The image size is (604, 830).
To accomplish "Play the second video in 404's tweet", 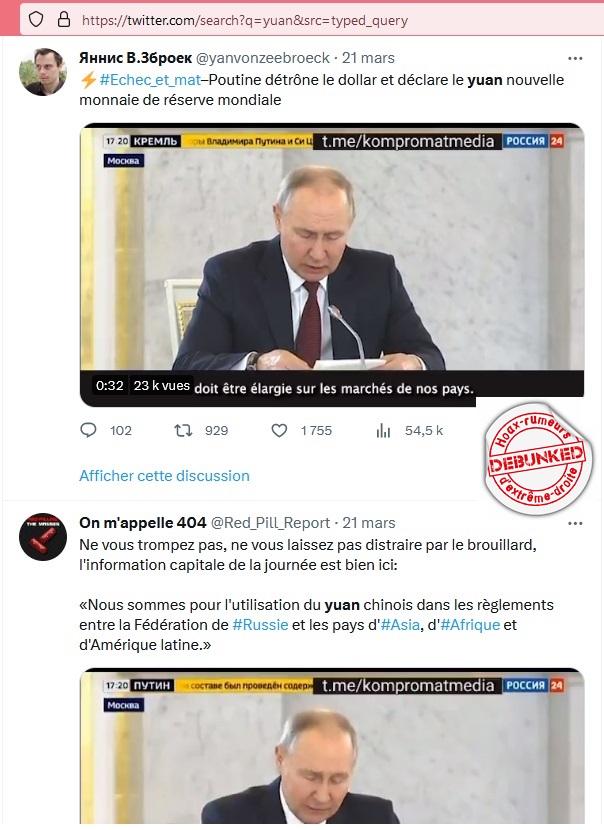I will (x=332, y=746).
